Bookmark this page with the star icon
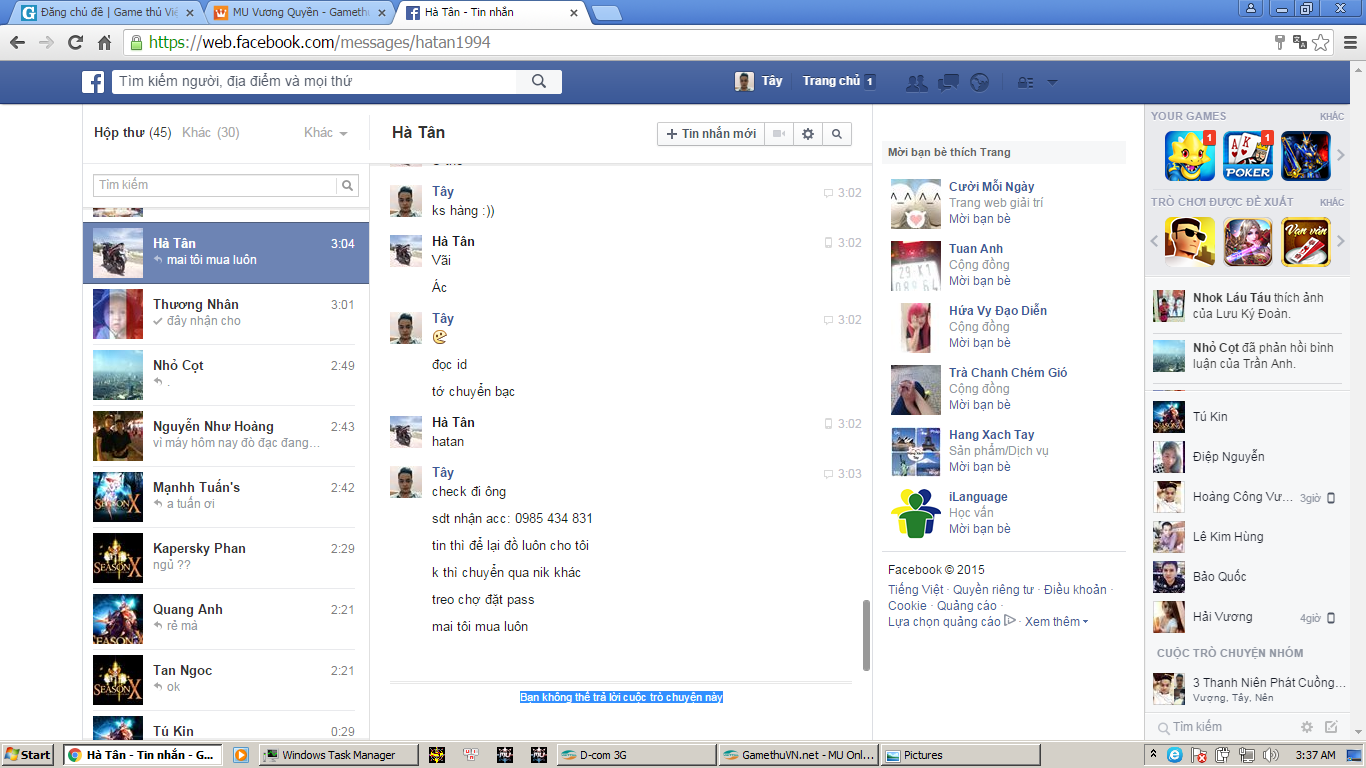1366x768 pixels. (1321, 42)
